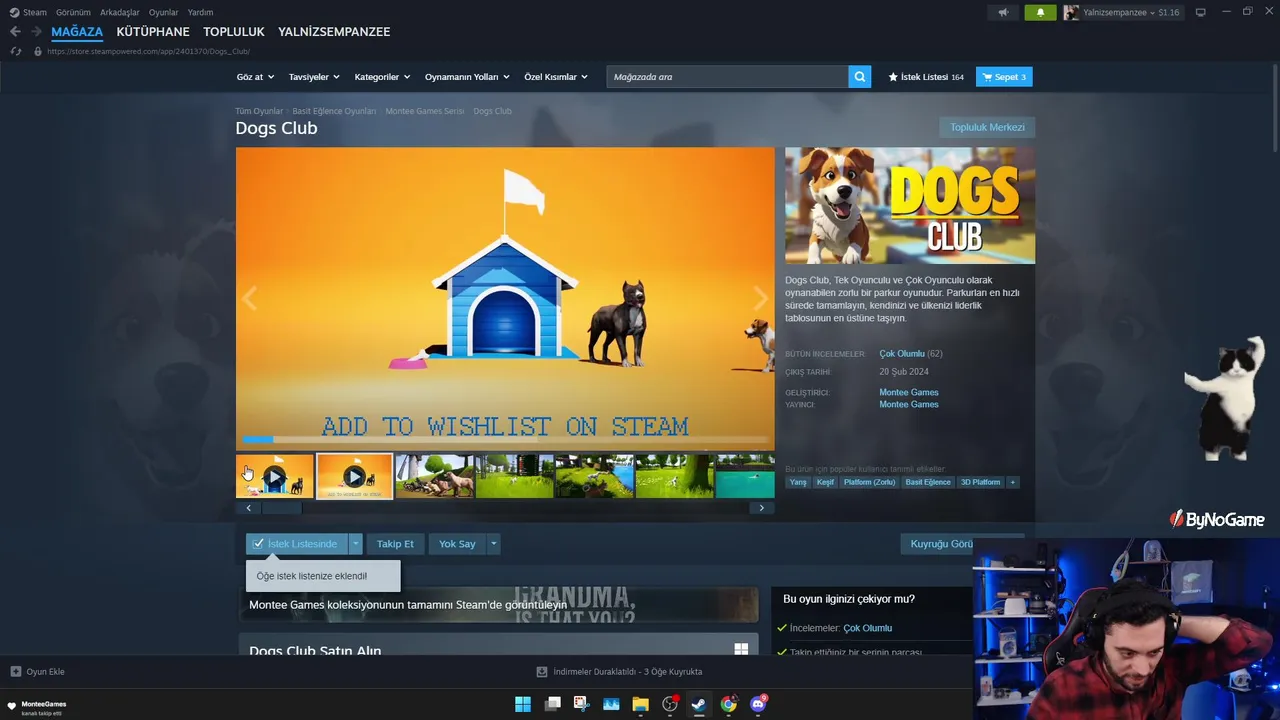The width and height of the screenshot is (1280, 720).
Task: Click the padlock icon beside the URL
Action: click(x=38, y=51)
